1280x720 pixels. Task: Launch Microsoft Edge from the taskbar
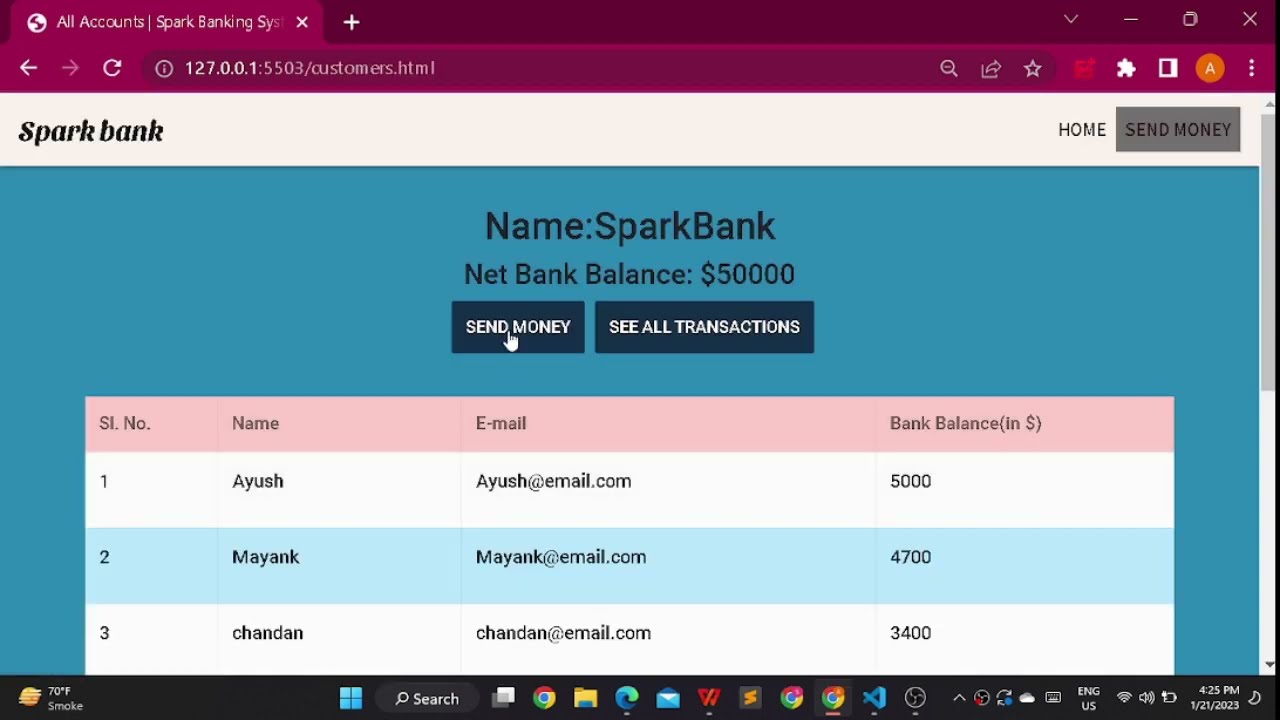coord(627,698)
